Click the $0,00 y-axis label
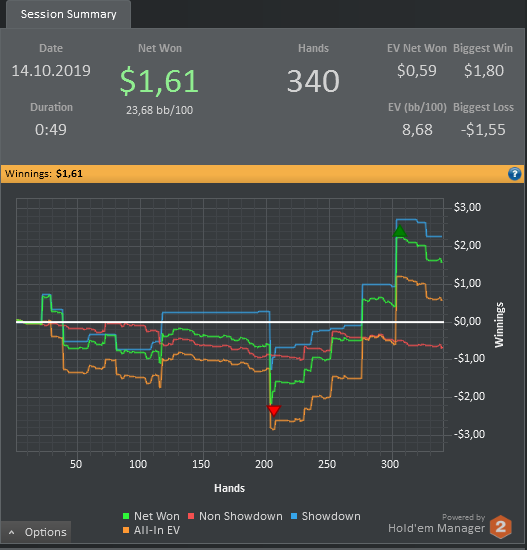The image size is (527, 550). (x=467, y=321)
